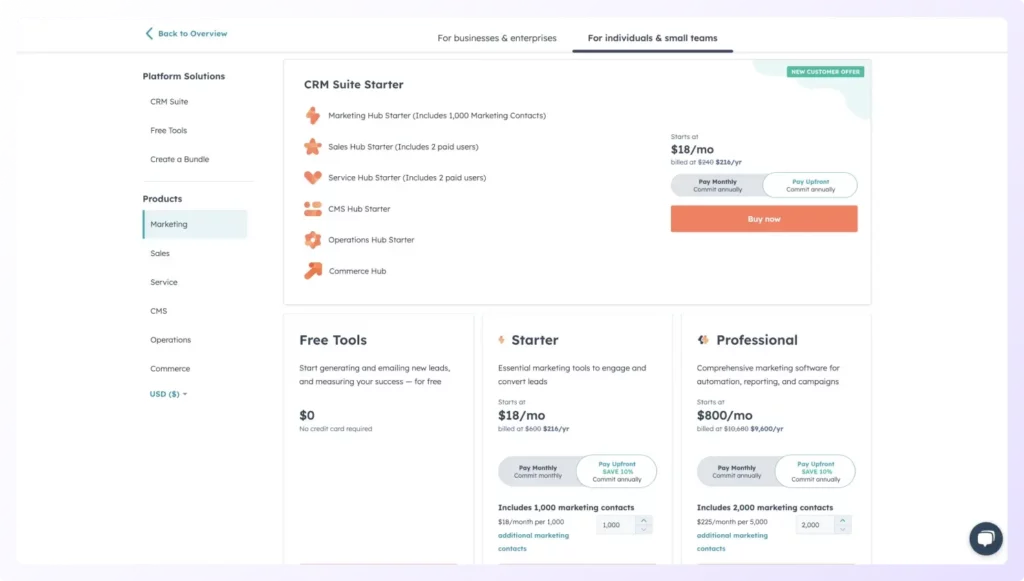Viewport: 1024px width, 581px height.
Task: Click the $800/mo Professional price
Action: tap(724, 415)
